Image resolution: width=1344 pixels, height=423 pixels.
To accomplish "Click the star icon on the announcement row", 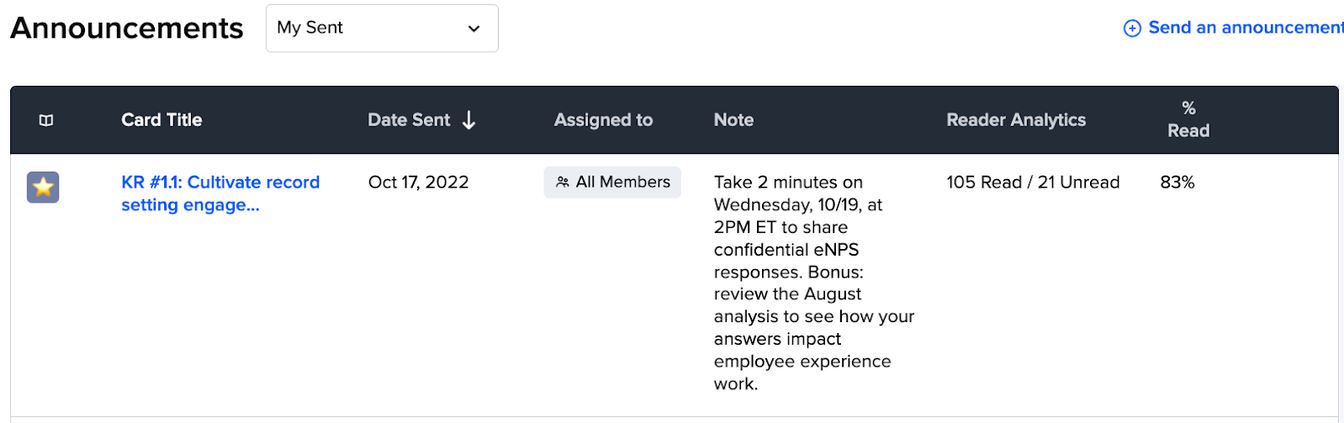I will click(x=43, y=187).
